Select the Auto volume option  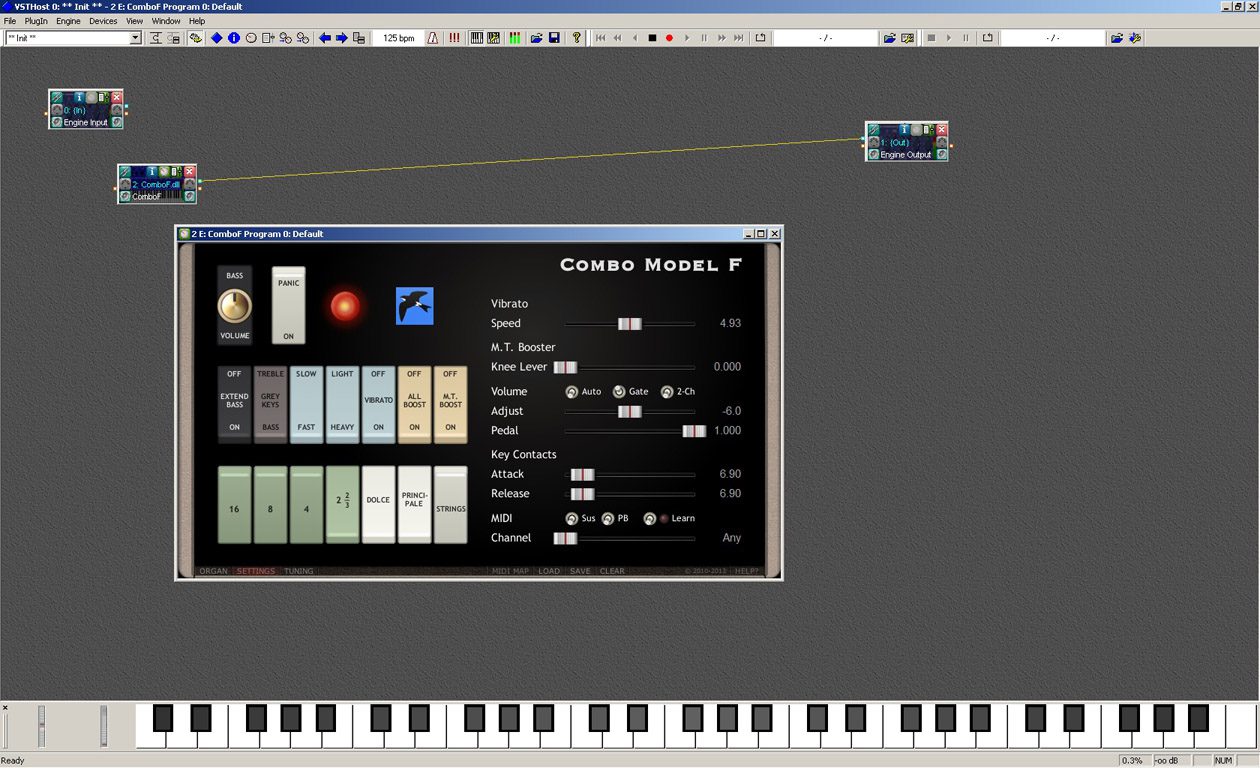tap(572, 392)
